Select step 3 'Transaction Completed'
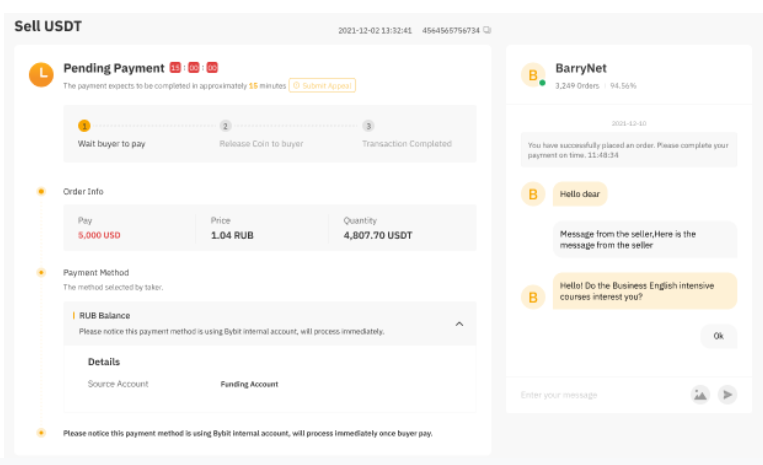Image resolution: width=763 pixels, height=465 pixels. pyautogui.click(x=368, y=126)
